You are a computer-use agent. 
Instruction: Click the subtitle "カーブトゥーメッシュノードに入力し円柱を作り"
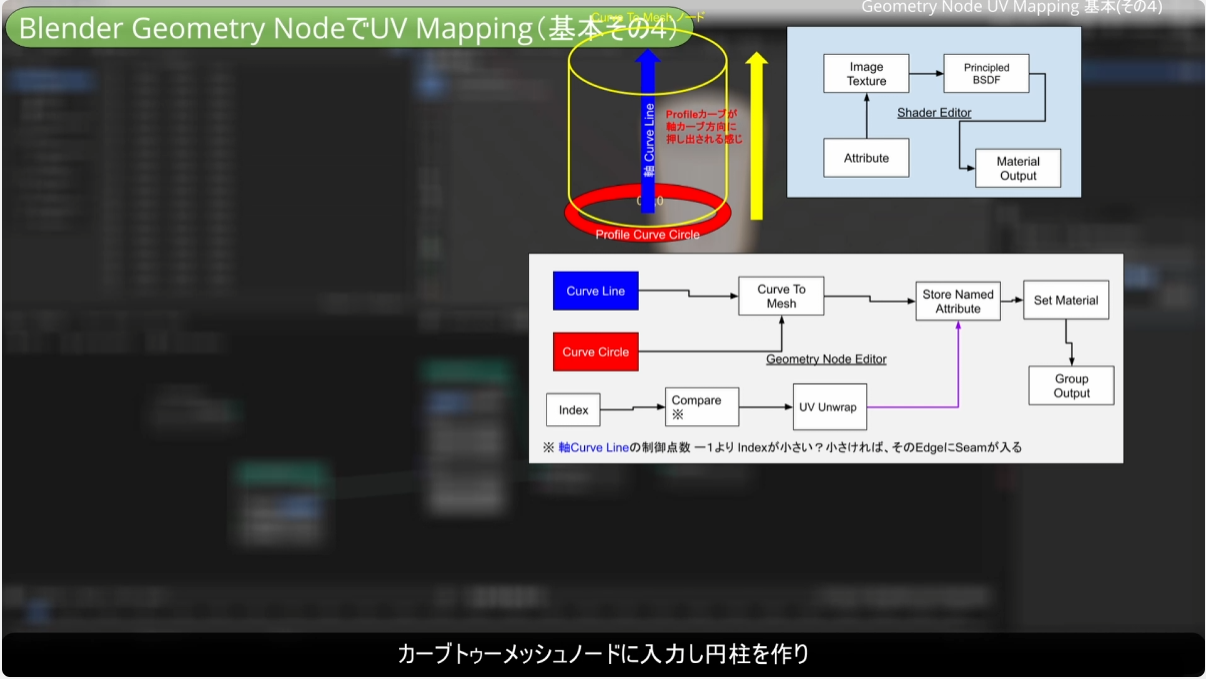(603, 655)
